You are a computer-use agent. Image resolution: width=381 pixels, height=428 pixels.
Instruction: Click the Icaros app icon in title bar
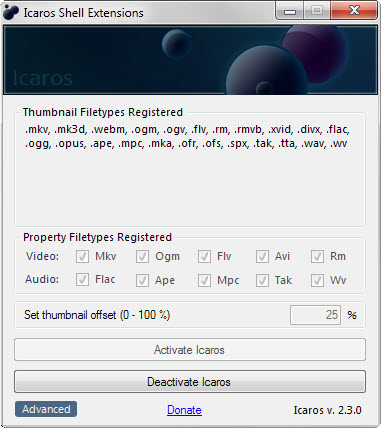(10, 13)
